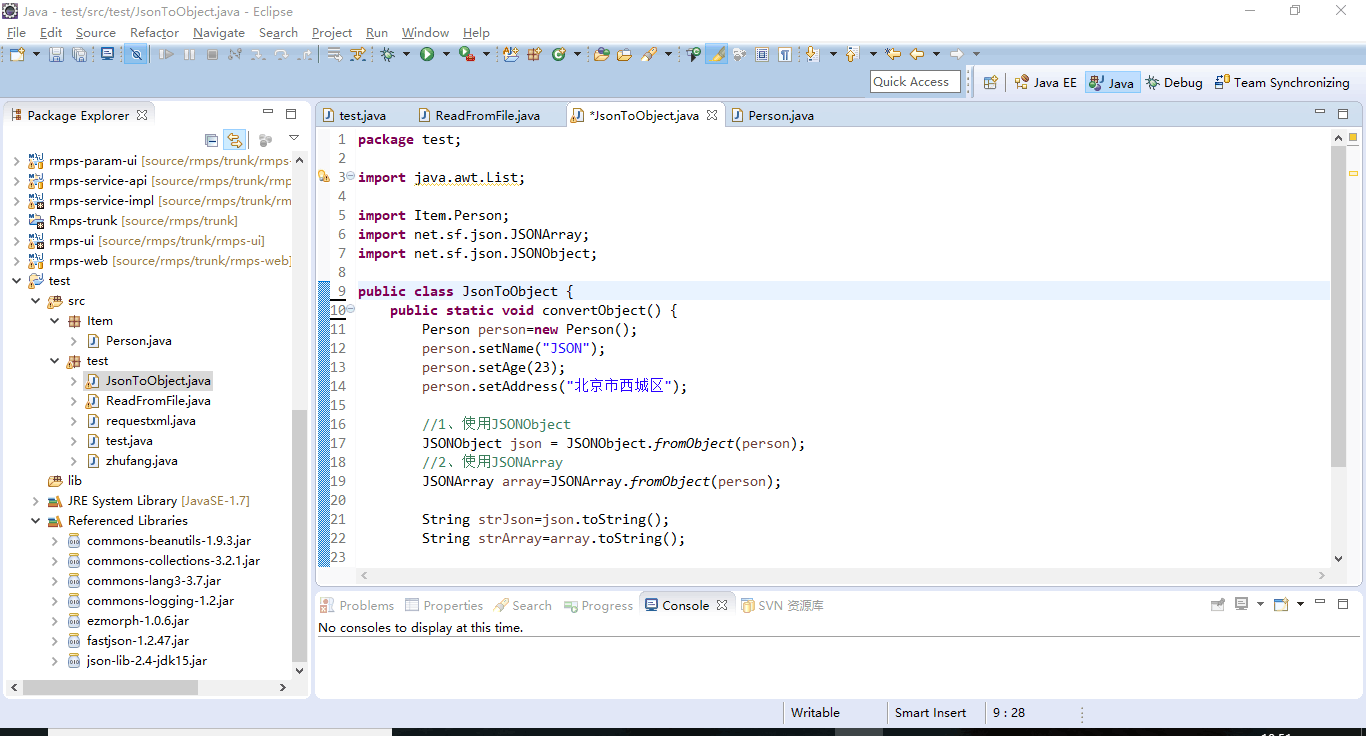The width and height of the screenshot is (1366, 736).
Task: Select the zhufang.java file in the tree
Action: pyautogui.click(x=140, y=460)
